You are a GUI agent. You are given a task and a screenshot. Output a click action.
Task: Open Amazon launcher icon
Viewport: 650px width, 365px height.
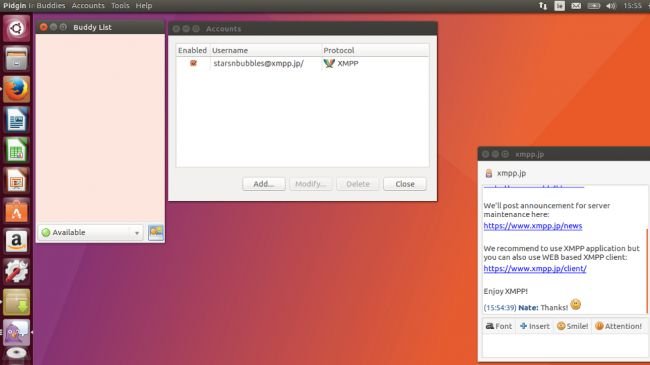pyautogui.click(x=17, y=241)
